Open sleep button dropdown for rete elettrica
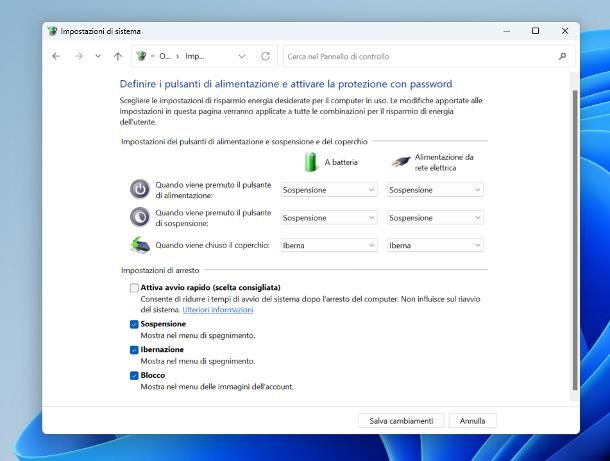This screenshot has height=461, width=610. pos(435,218)
